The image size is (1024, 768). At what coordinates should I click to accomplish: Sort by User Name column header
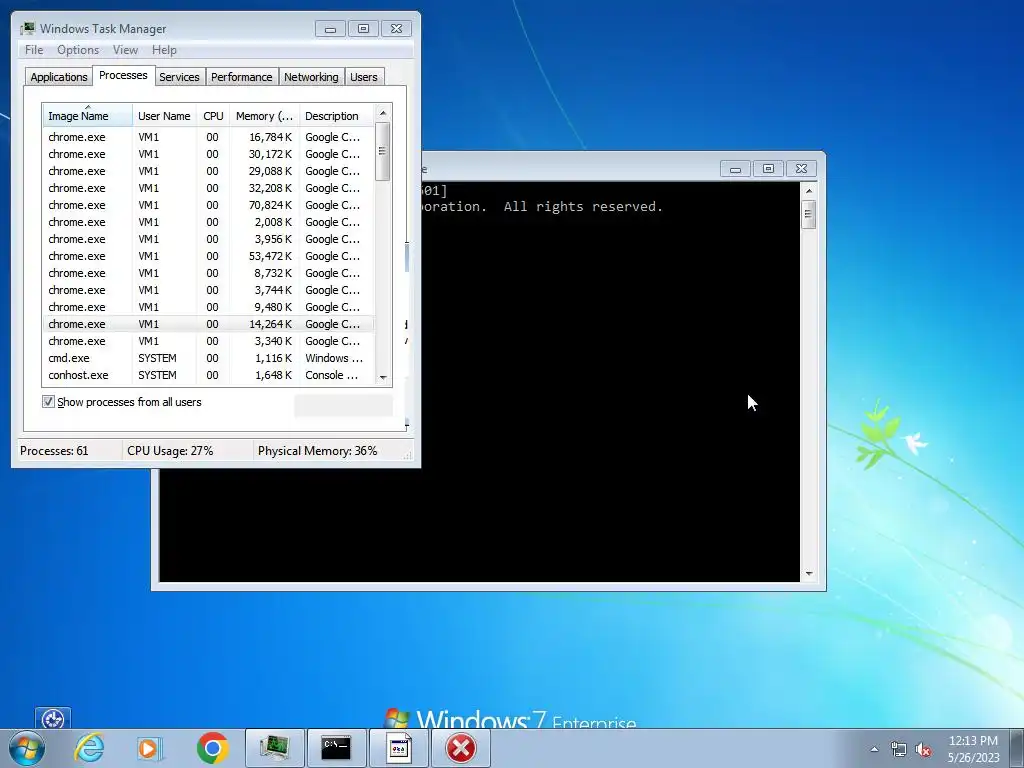click(x=164, y=116)
